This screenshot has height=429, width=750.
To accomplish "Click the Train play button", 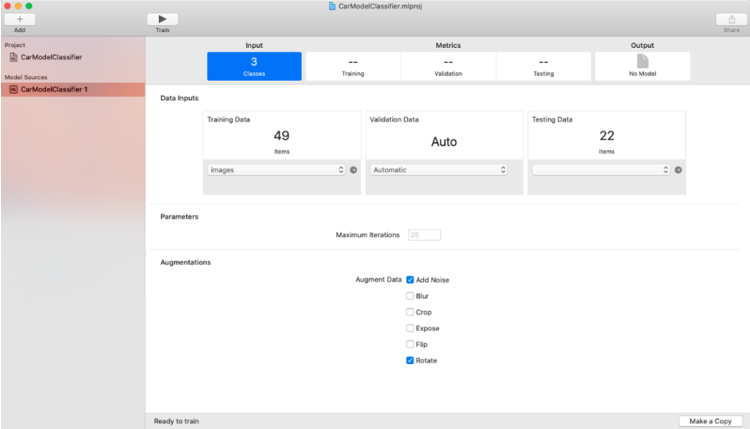I will click(162, 19).
